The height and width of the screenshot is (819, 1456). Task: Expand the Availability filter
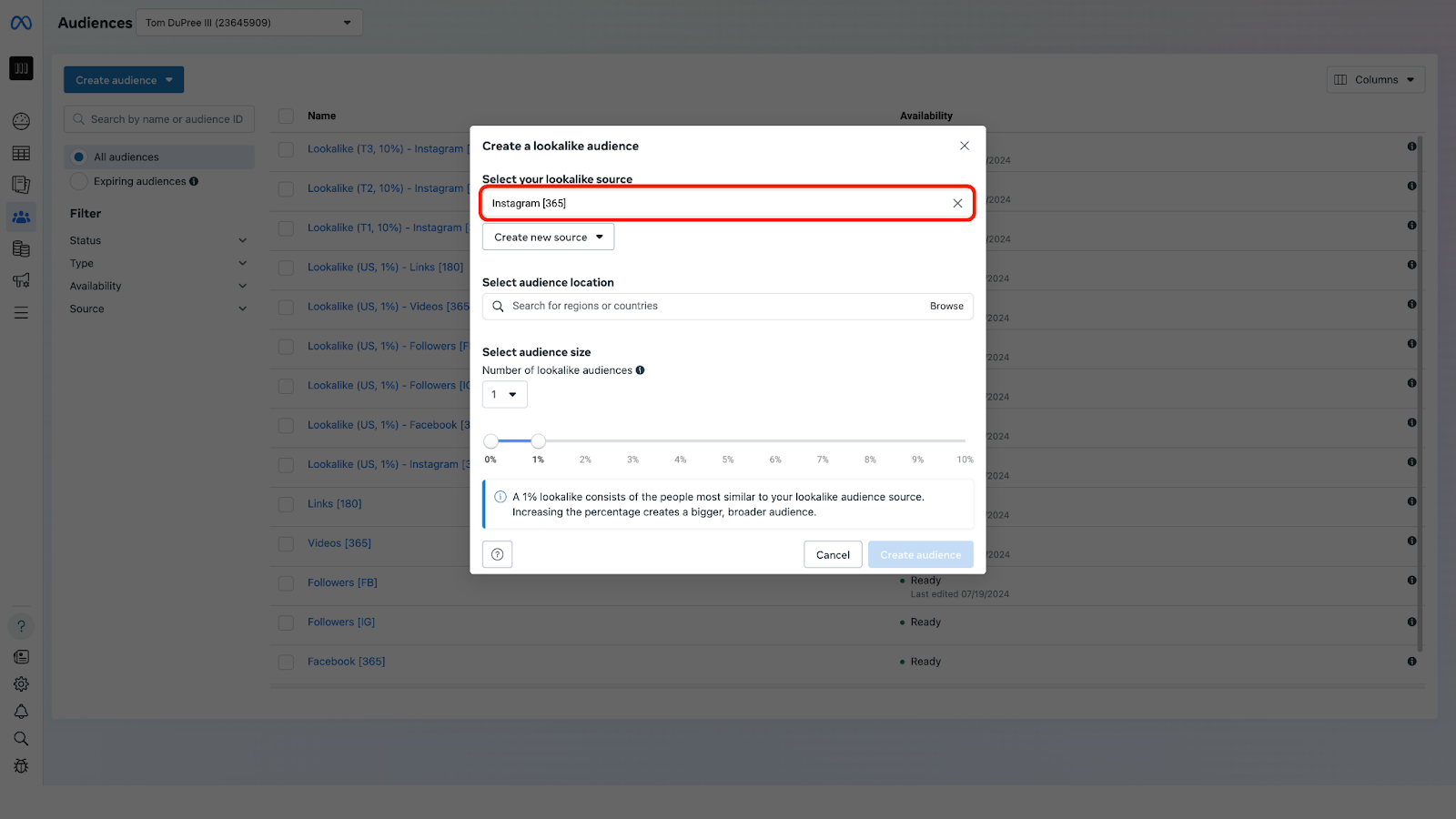(158, 286)
